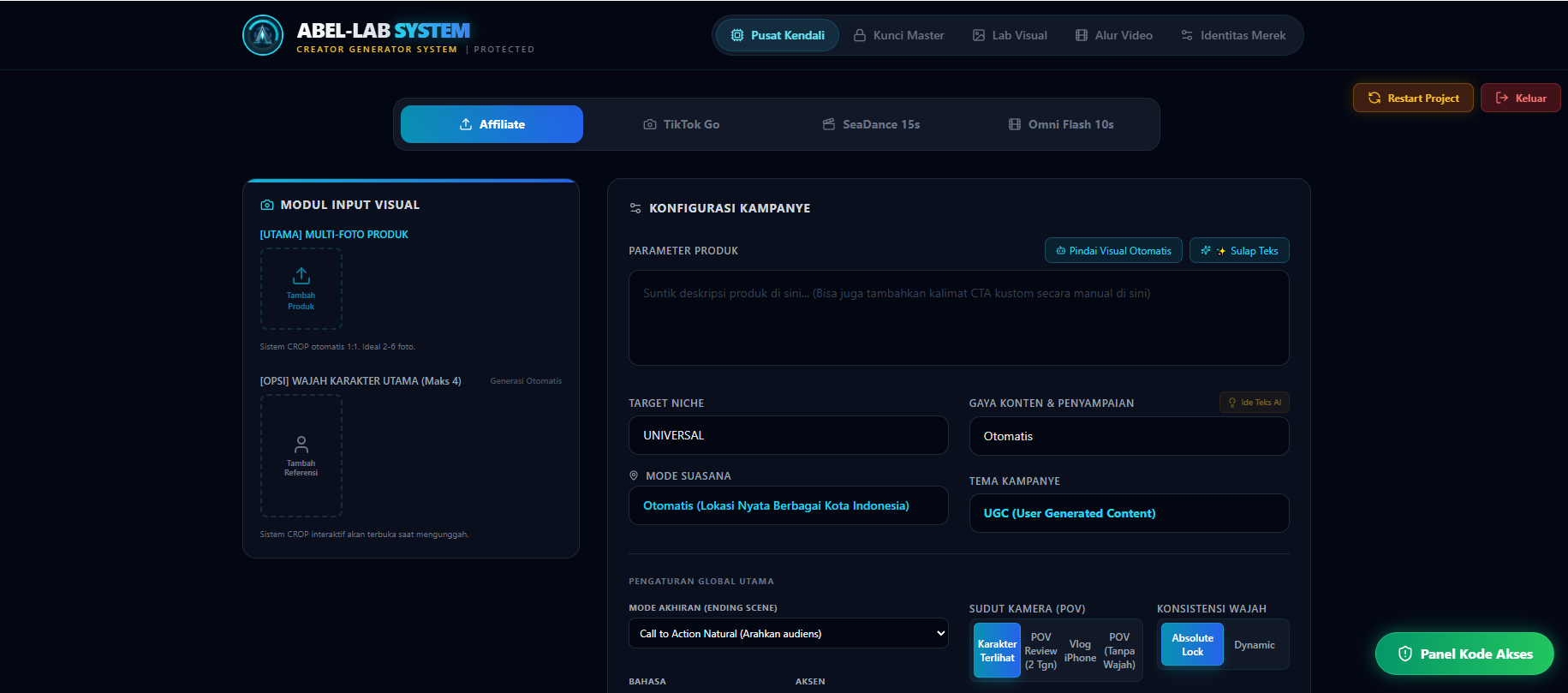1568x693 pixels.
Task: Open the Gaya Konten Otomatis dropdown
Action: [1130, 436]
